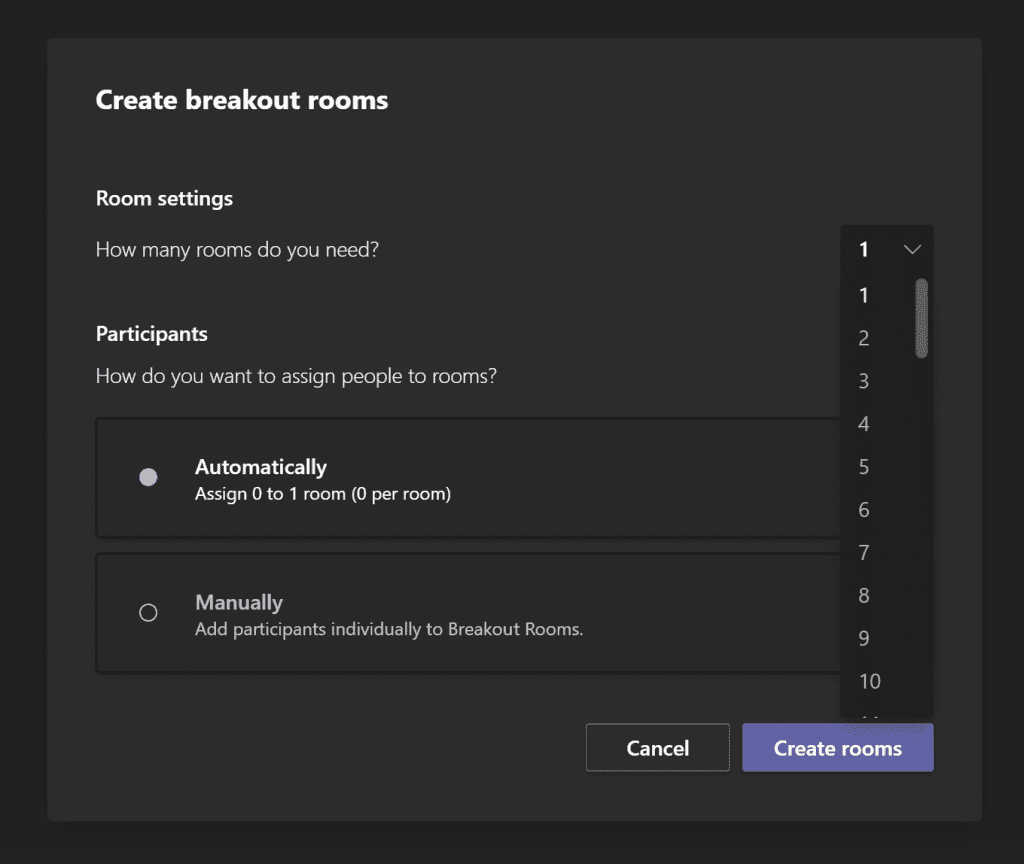Choose 5 rooms in the dropdown
Image resolution: width=1024 pixels, height=864 pixels.
tap(865, 467)
